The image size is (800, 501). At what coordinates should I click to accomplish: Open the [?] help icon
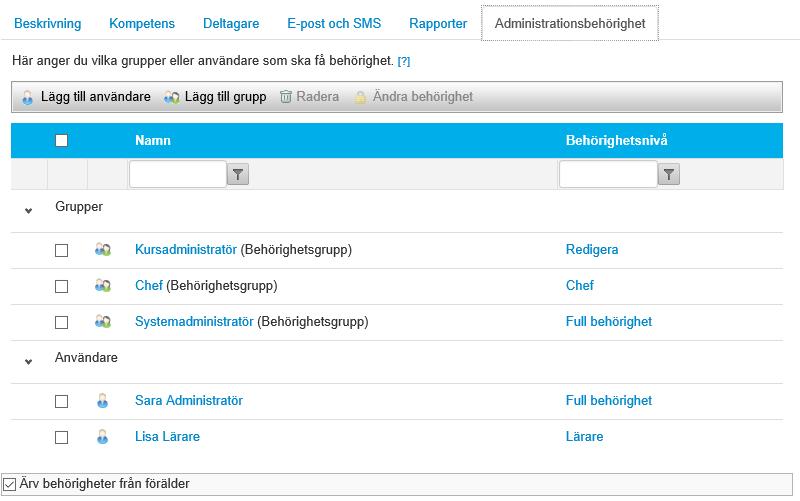point(404,61)
